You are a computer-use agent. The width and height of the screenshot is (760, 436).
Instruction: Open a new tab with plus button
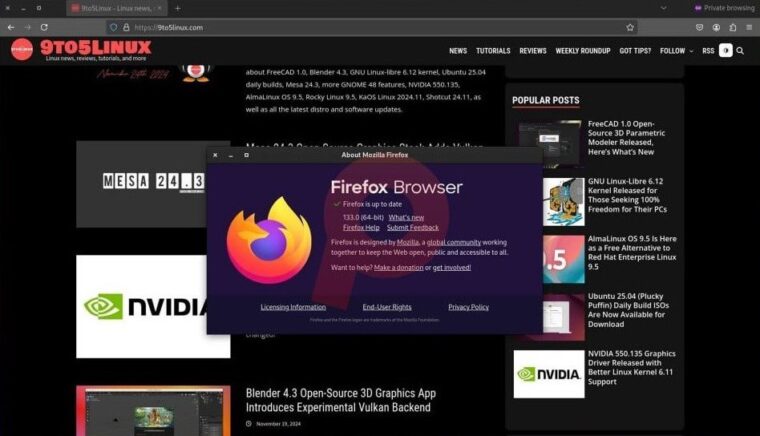[178, 8]
